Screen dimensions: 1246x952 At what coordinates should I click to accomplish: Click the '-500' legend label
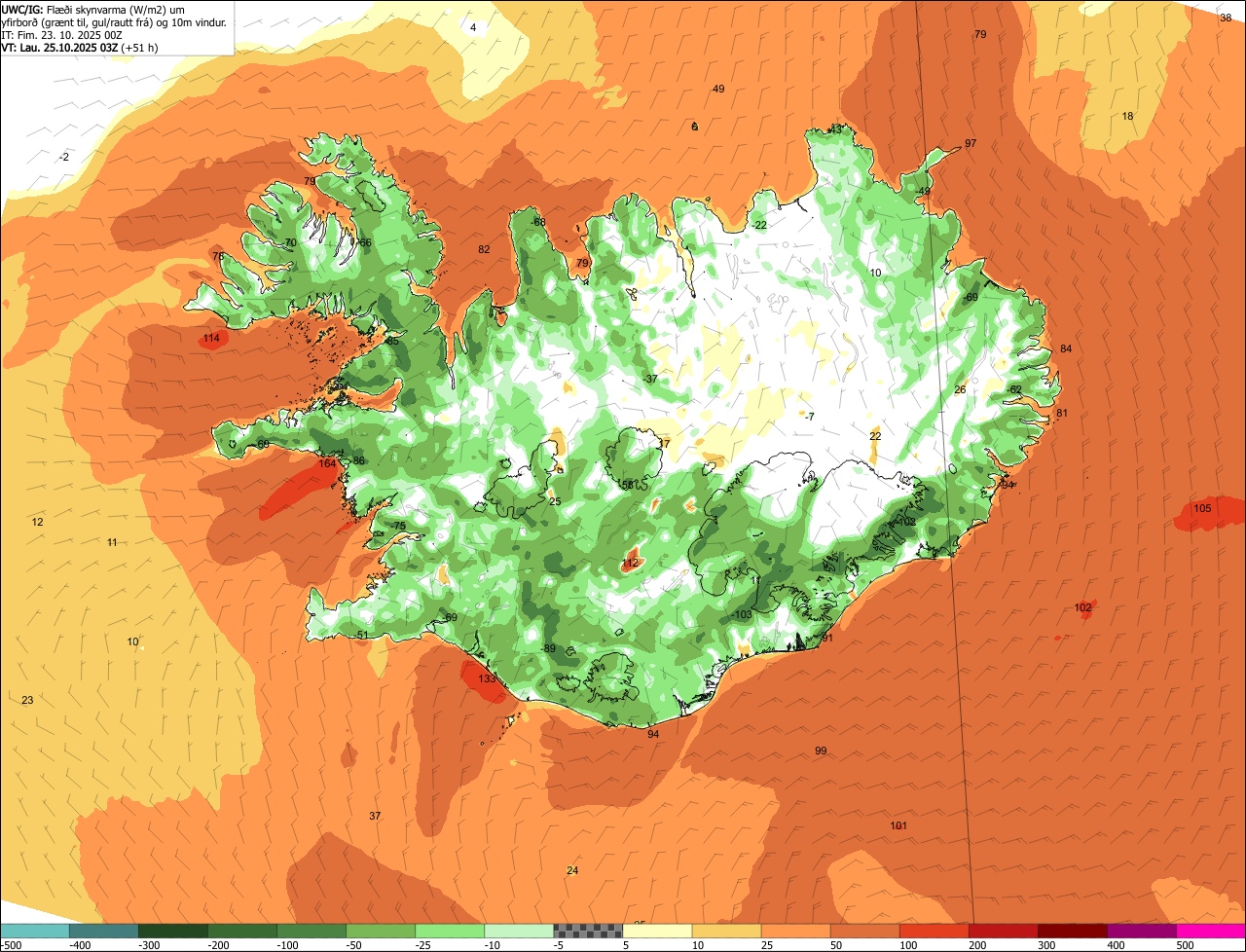click(10, 945)
